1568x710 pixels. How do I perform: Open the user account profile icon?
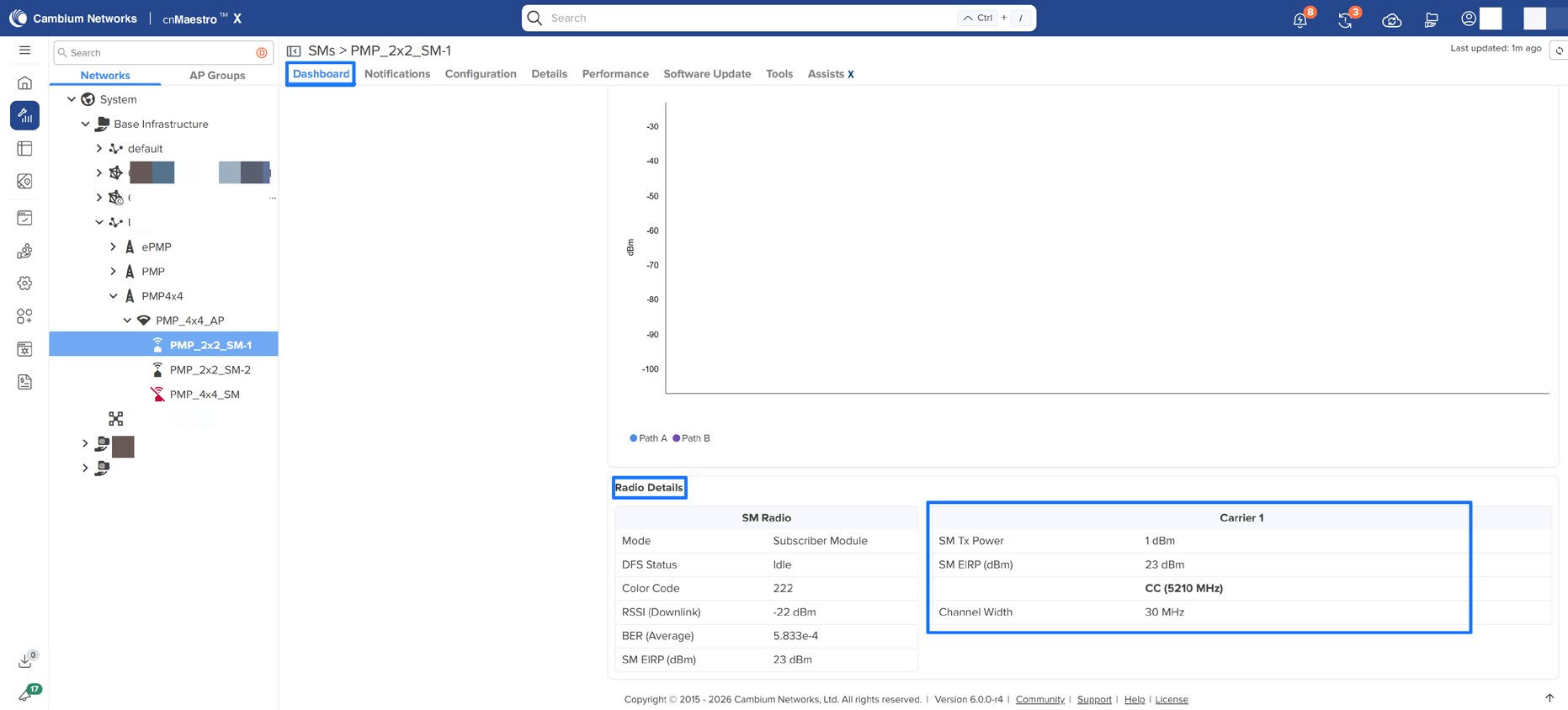click(1469, 19)
